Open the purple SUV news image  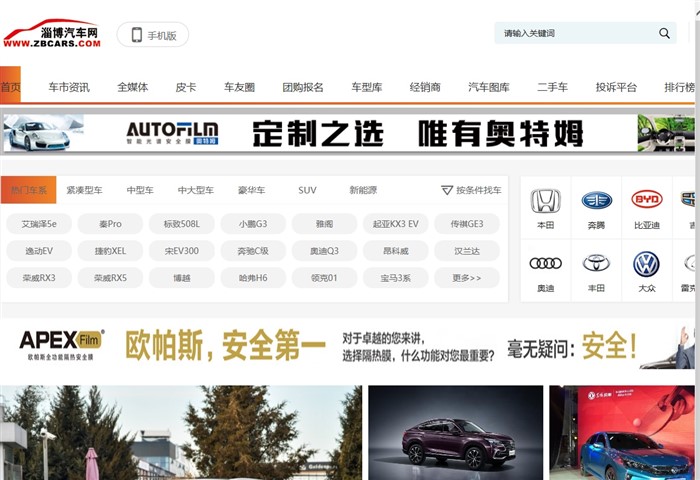pos(456,433)
